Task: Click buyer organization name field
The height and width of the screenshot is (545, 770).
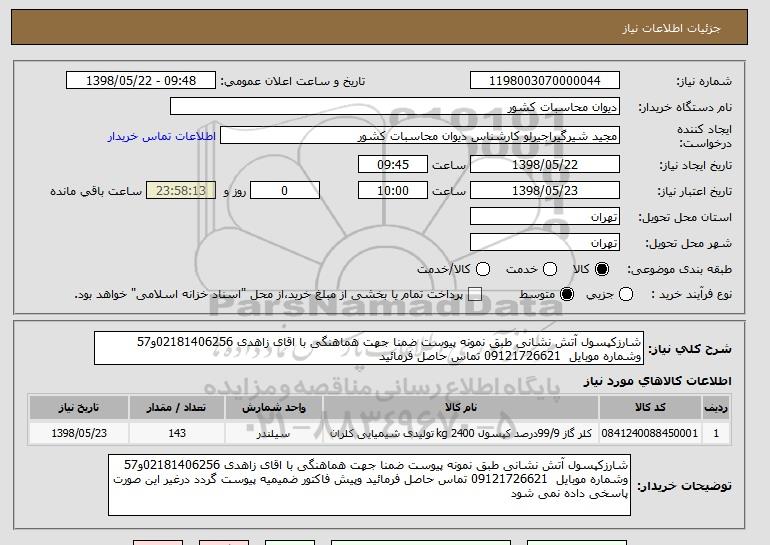Action: 395,107
